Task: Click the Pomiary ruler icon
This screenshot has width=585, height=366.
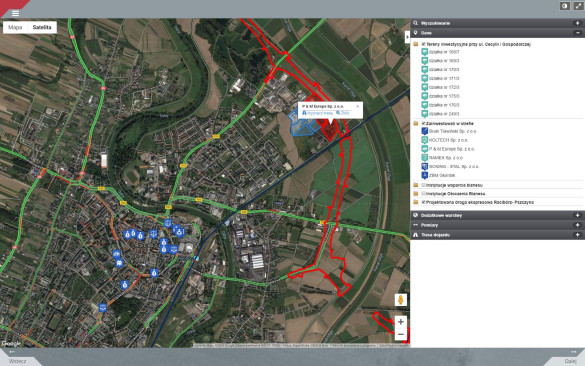Action: tap(415, 225)
